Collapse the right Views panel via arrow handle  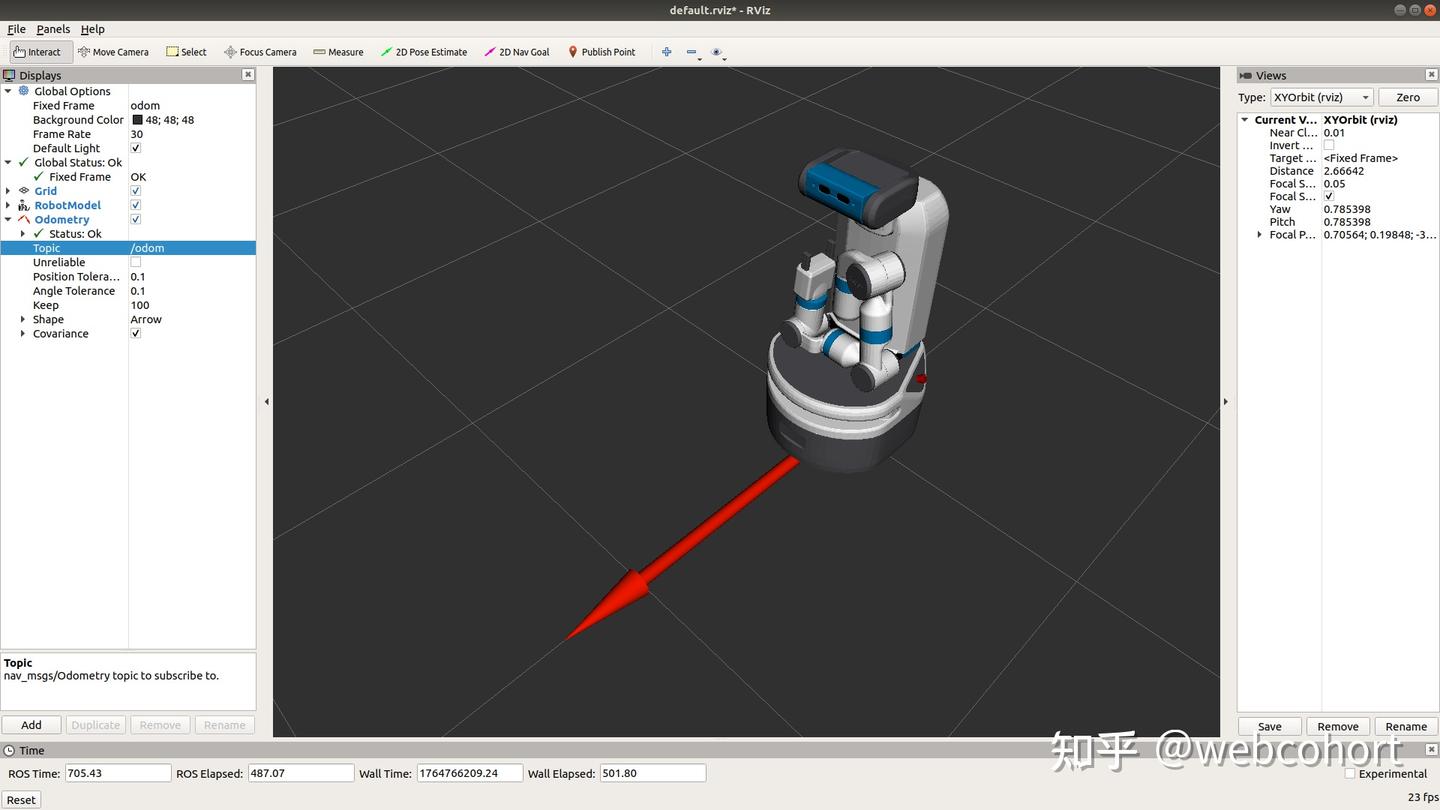point(1226,402)
